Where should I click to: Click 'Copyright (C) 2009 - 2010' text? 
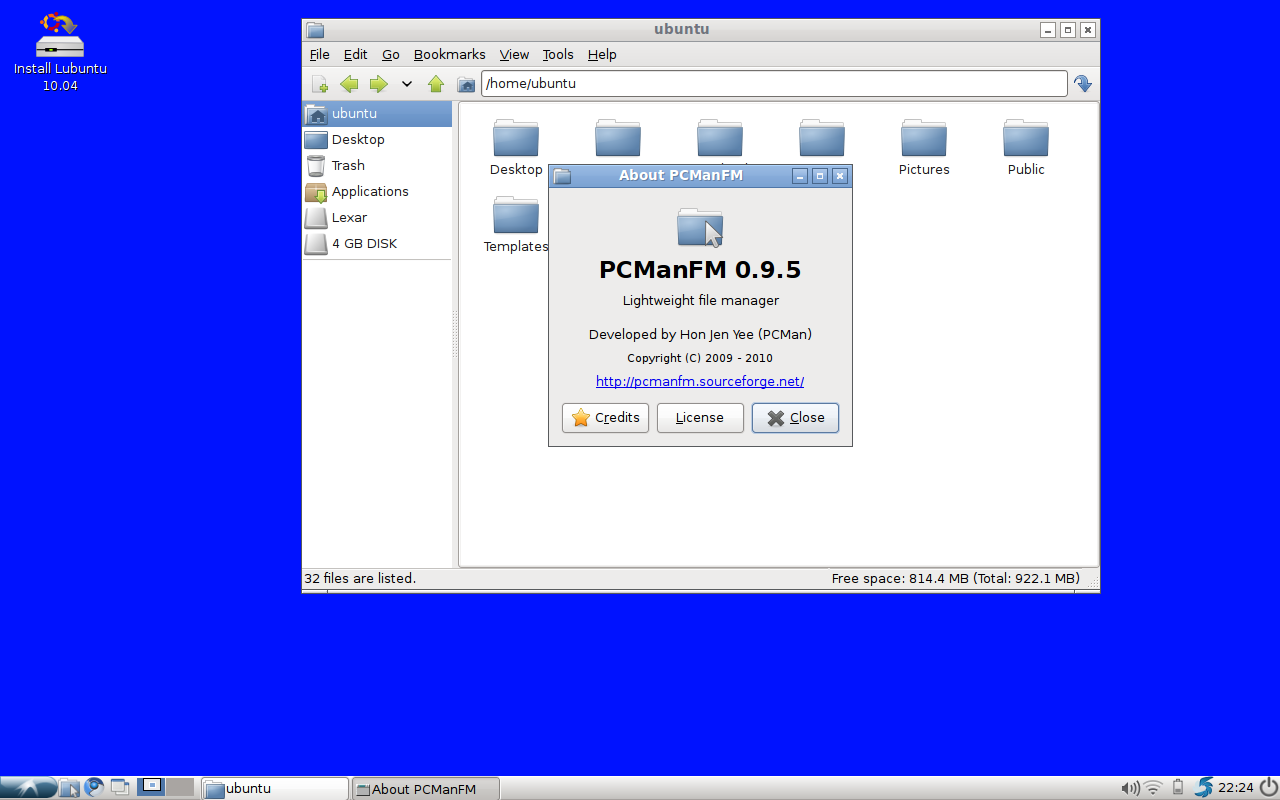(700, 358)
